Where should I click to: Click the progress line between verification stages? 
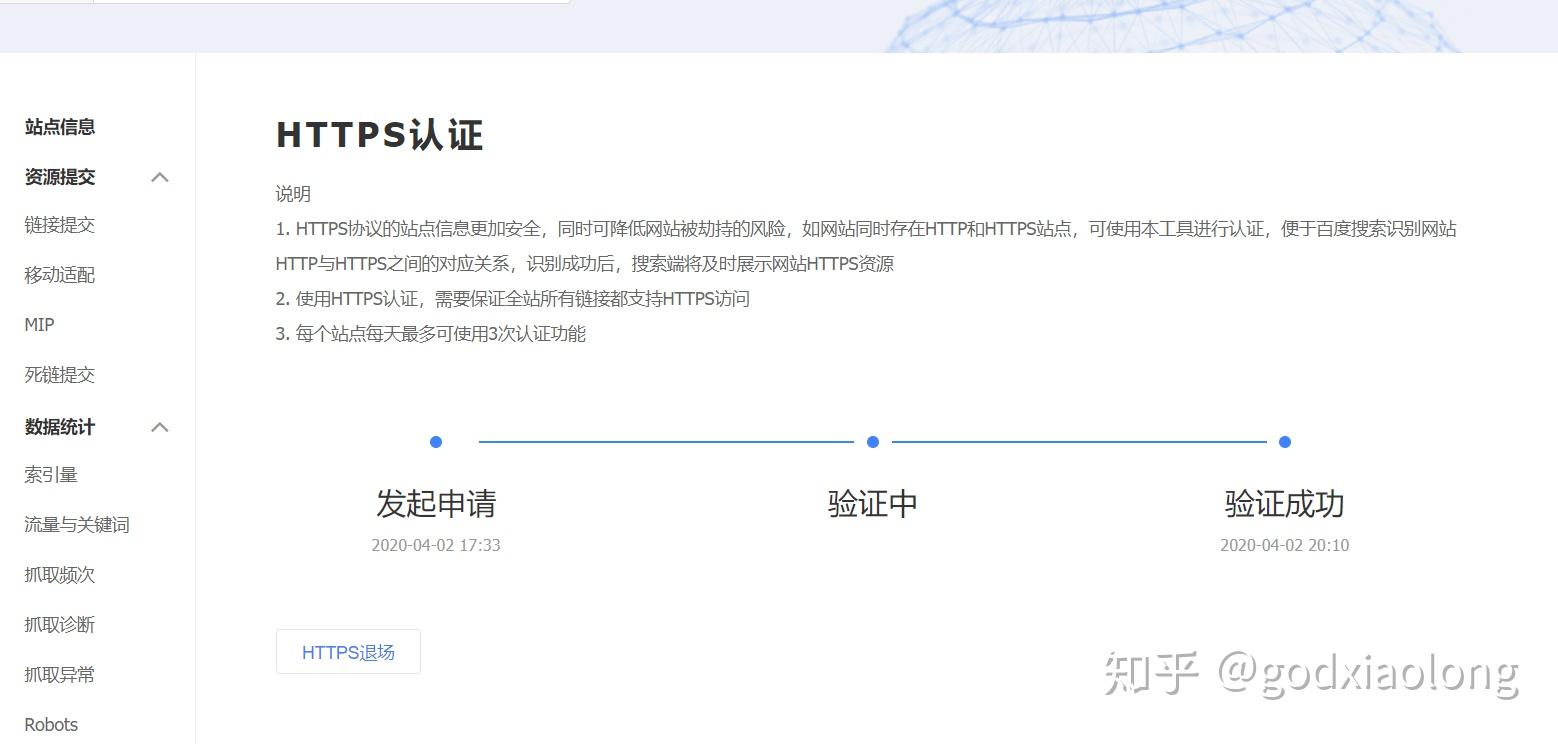click(x=660, y=441)
